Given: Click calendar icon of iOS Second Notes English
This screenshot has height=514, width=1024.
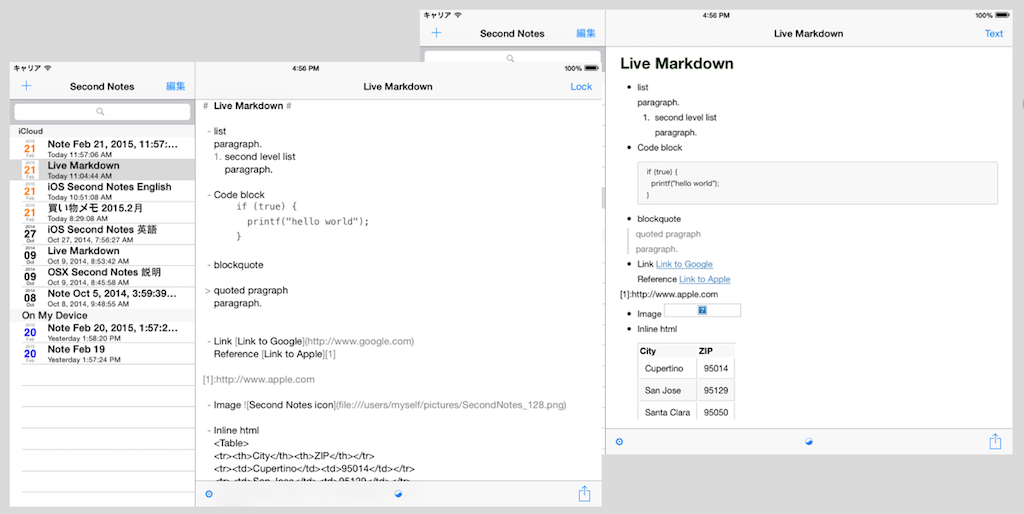Looking at the screenshot, I should coord(30,191).
